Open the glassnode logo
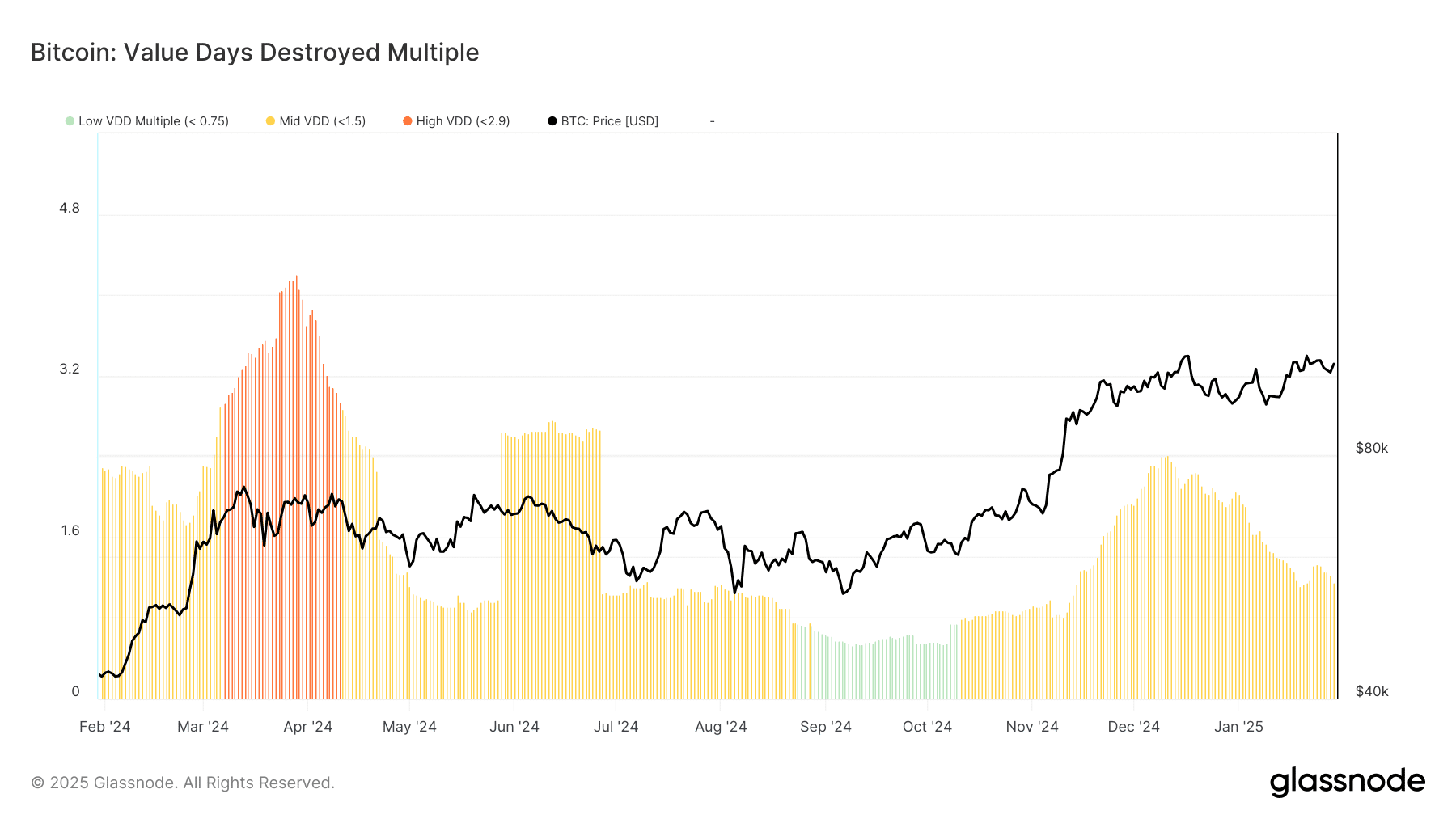1456x819 pixels. (x=1347, y=782)
